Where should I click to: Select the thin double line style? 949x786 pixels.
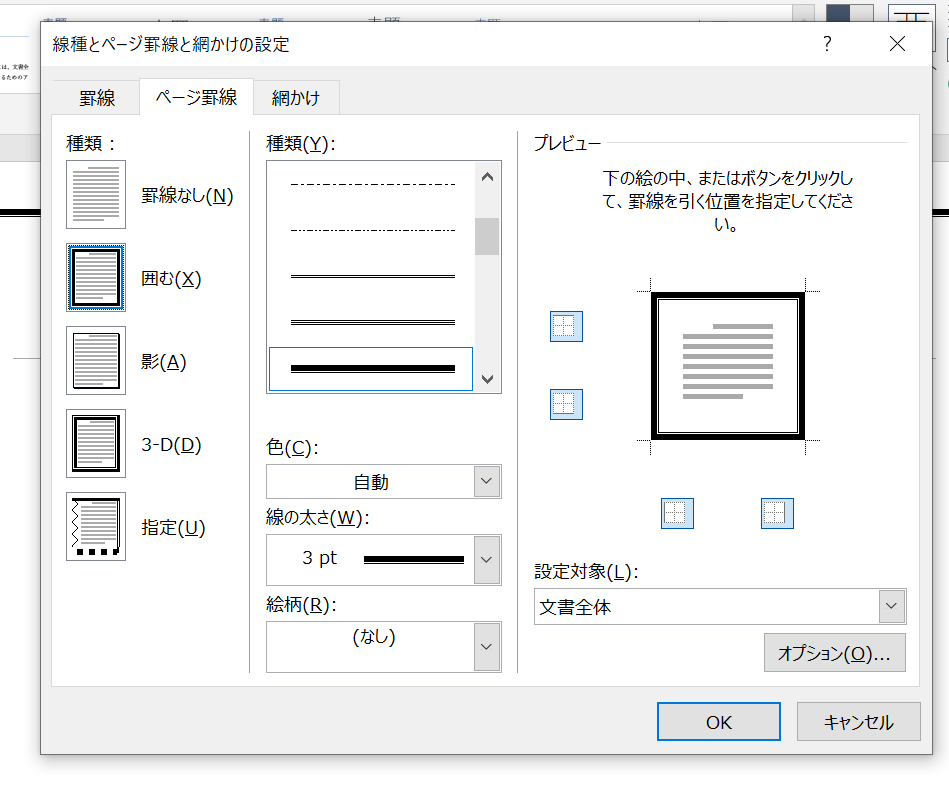(371, 277)
